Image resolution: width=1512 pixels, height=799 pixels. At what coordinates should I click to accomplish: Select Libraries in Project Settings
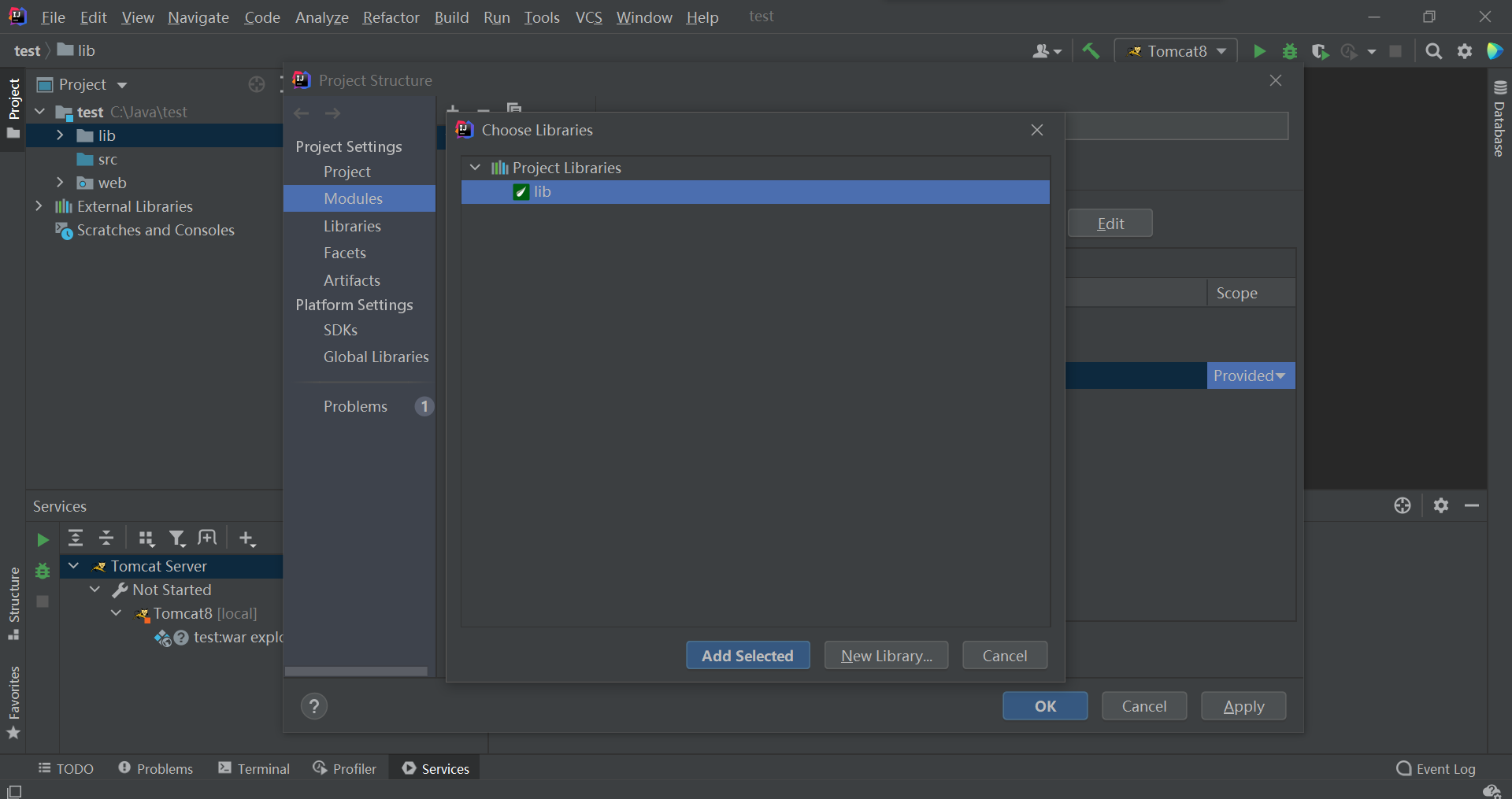coord(352,226)
